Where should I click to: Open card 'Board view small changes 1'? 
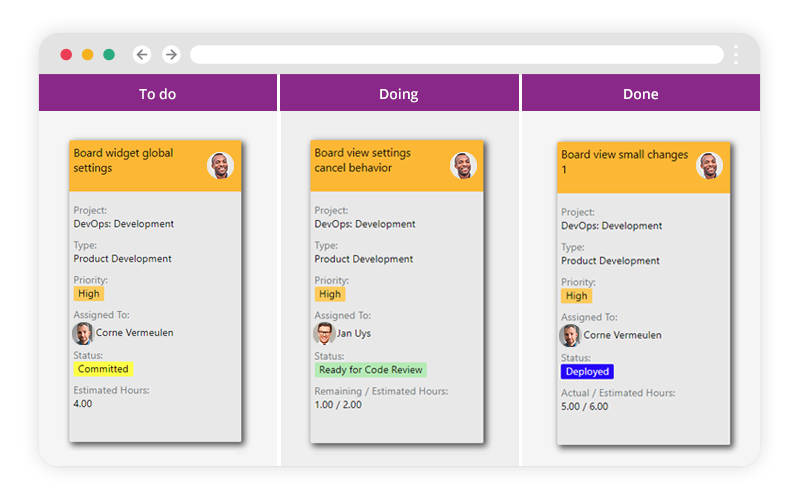pos(643,293)
